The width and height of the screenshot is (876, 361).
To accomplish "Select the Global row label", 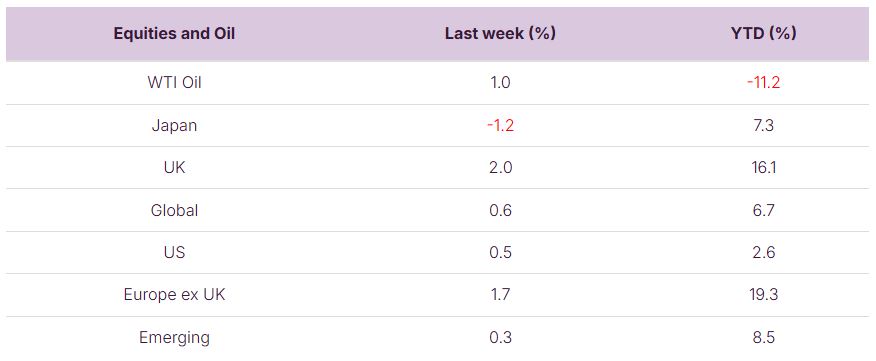I will click(174, 210).
